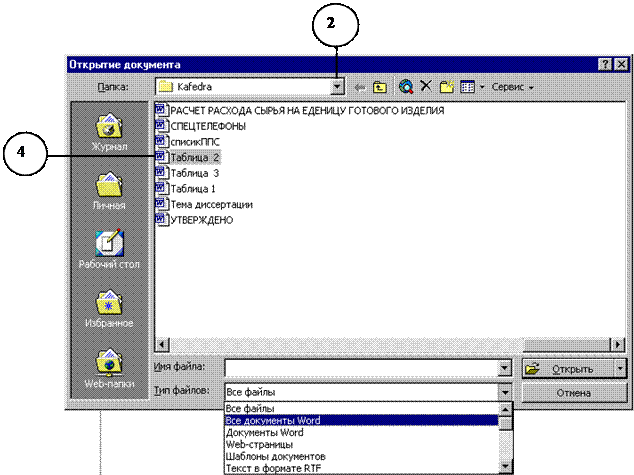Click inside the Имя файла field
Screen dimensions: 634x475
point(361,368)
